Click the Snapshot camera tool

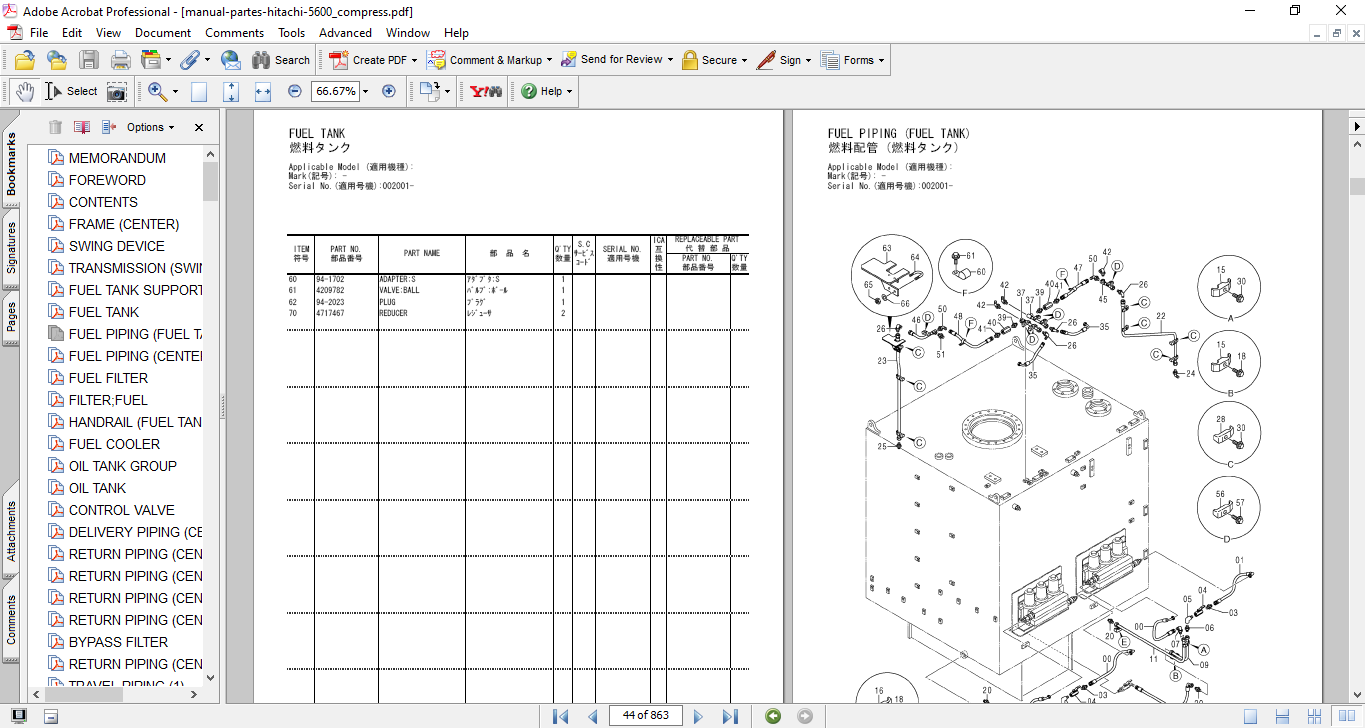117,91
